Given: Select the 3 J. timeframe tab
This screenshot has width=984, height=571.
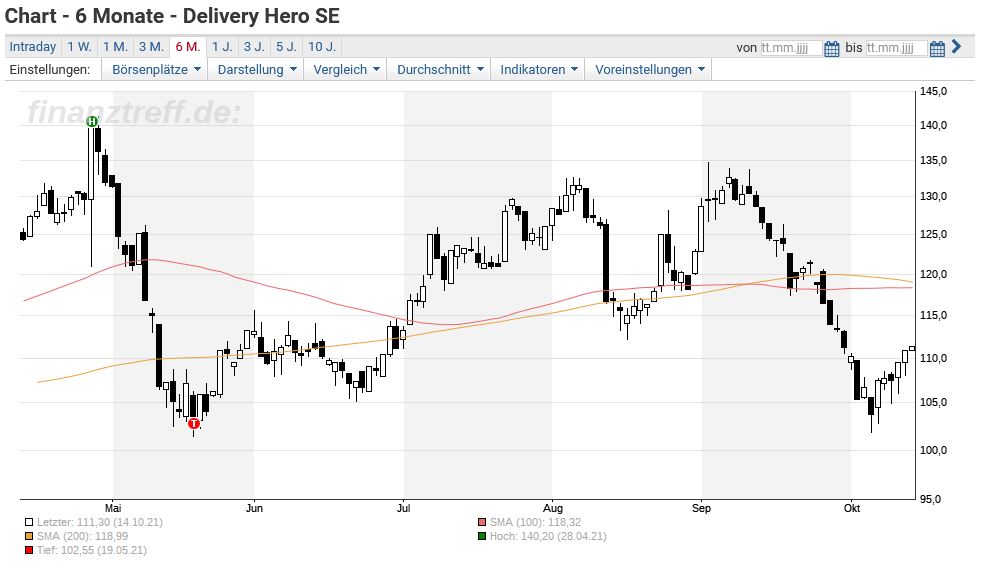Looking at the screenshot, I should coord(254,47).
